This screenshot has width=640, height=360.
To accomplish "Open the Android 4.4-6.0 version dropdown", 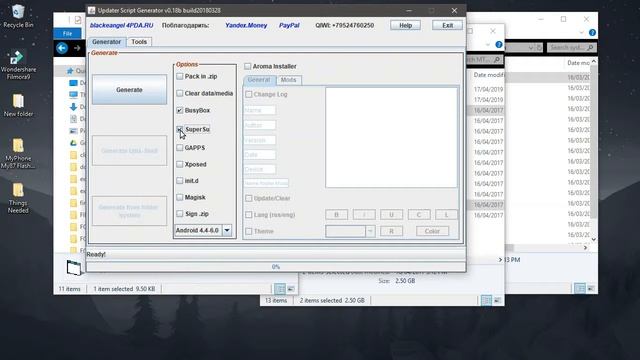I will tap(227, 230).
